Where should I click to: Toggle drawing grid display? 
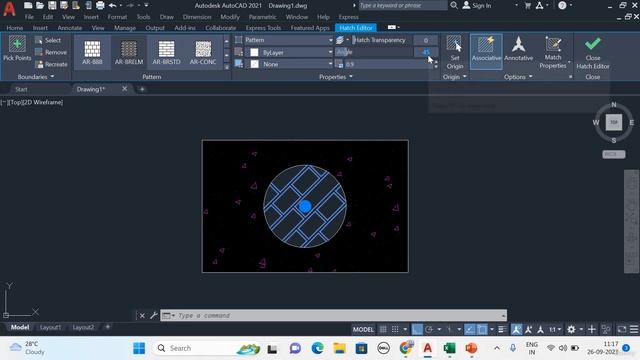383,329
